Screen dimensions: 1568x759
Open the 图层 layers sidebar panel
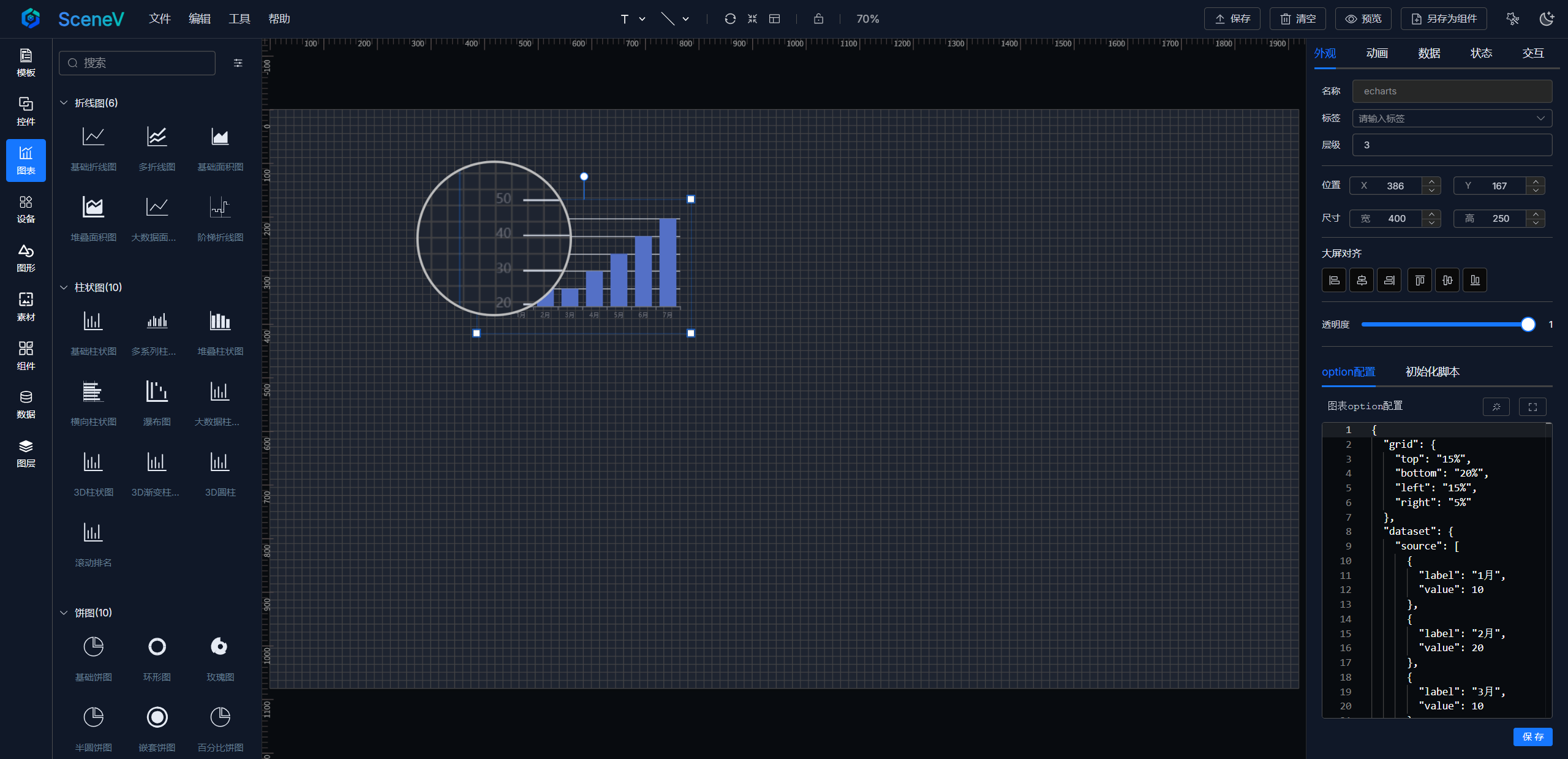pyautogui.click(x=26, y=453)
